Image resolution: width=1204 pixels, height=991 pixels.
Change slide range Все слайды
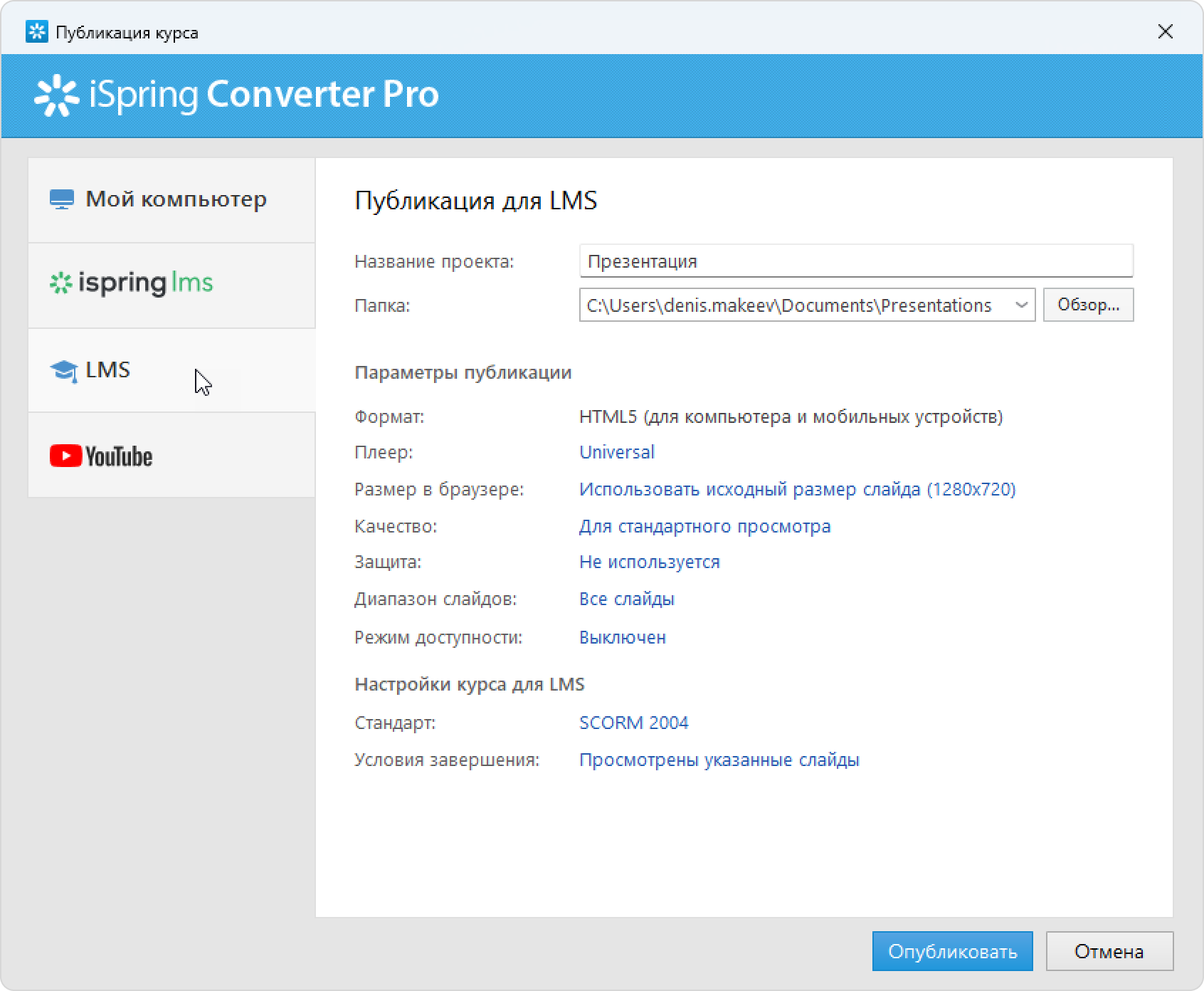(x=627, y=599)
